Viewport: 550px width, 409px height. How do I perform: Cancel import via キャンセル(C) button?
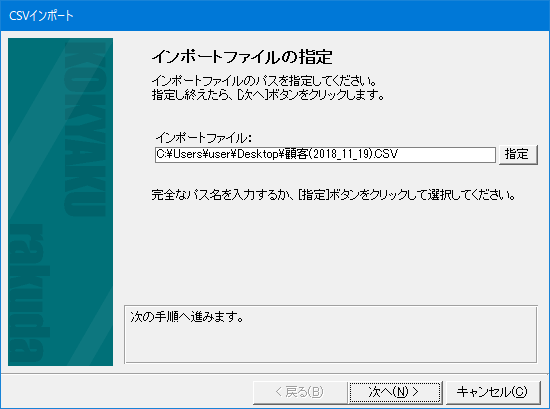tap(492, 392)
